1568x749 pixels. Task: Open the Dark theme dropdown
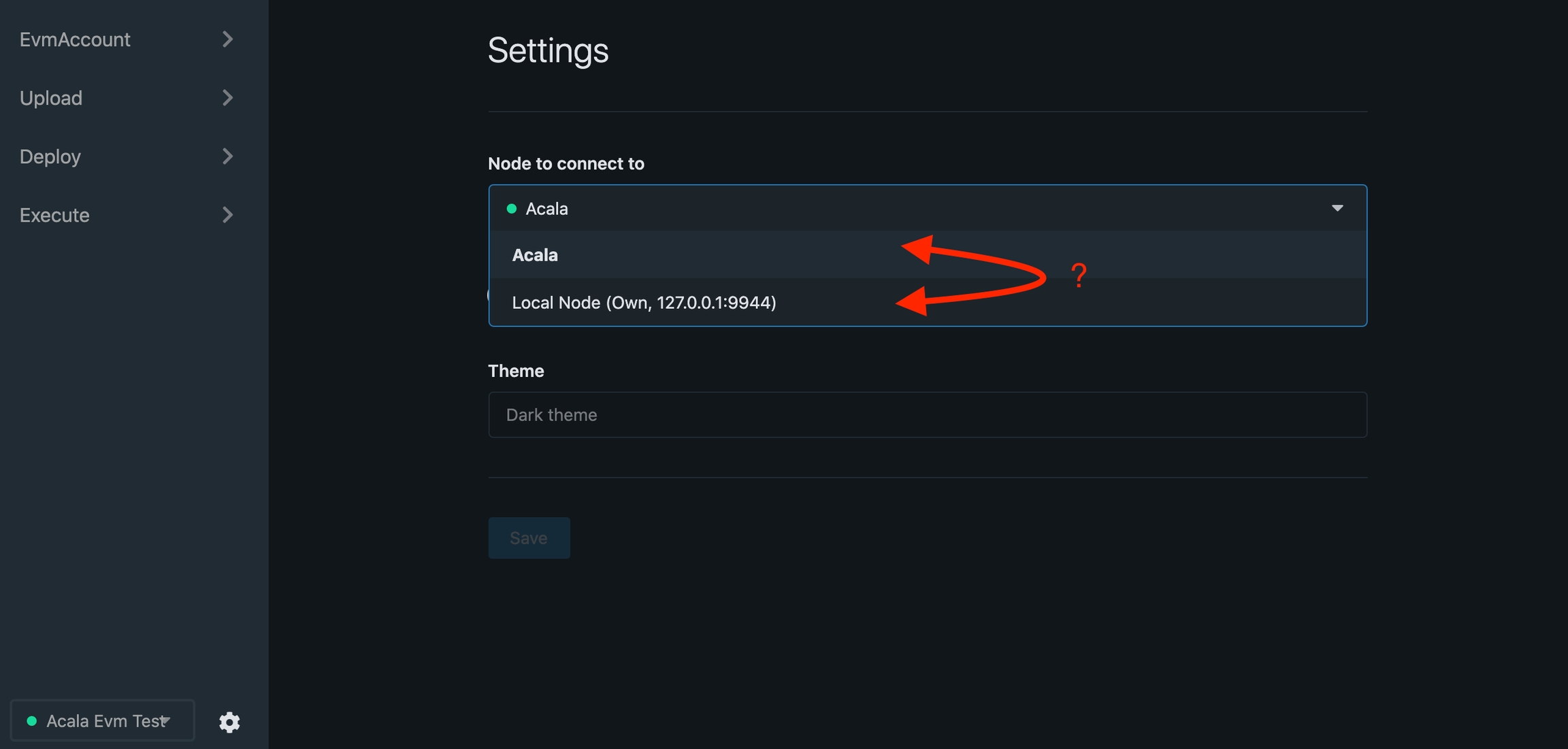point(927,415)
